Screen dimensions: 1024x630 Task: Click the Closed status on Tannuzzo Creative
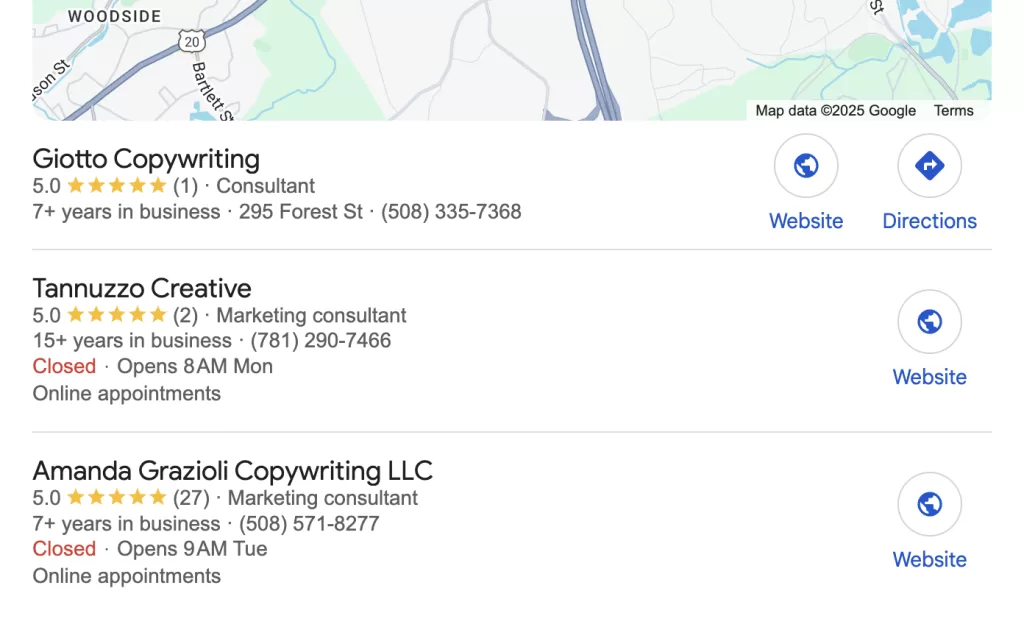pyautogui.click(x=64, y=366)
